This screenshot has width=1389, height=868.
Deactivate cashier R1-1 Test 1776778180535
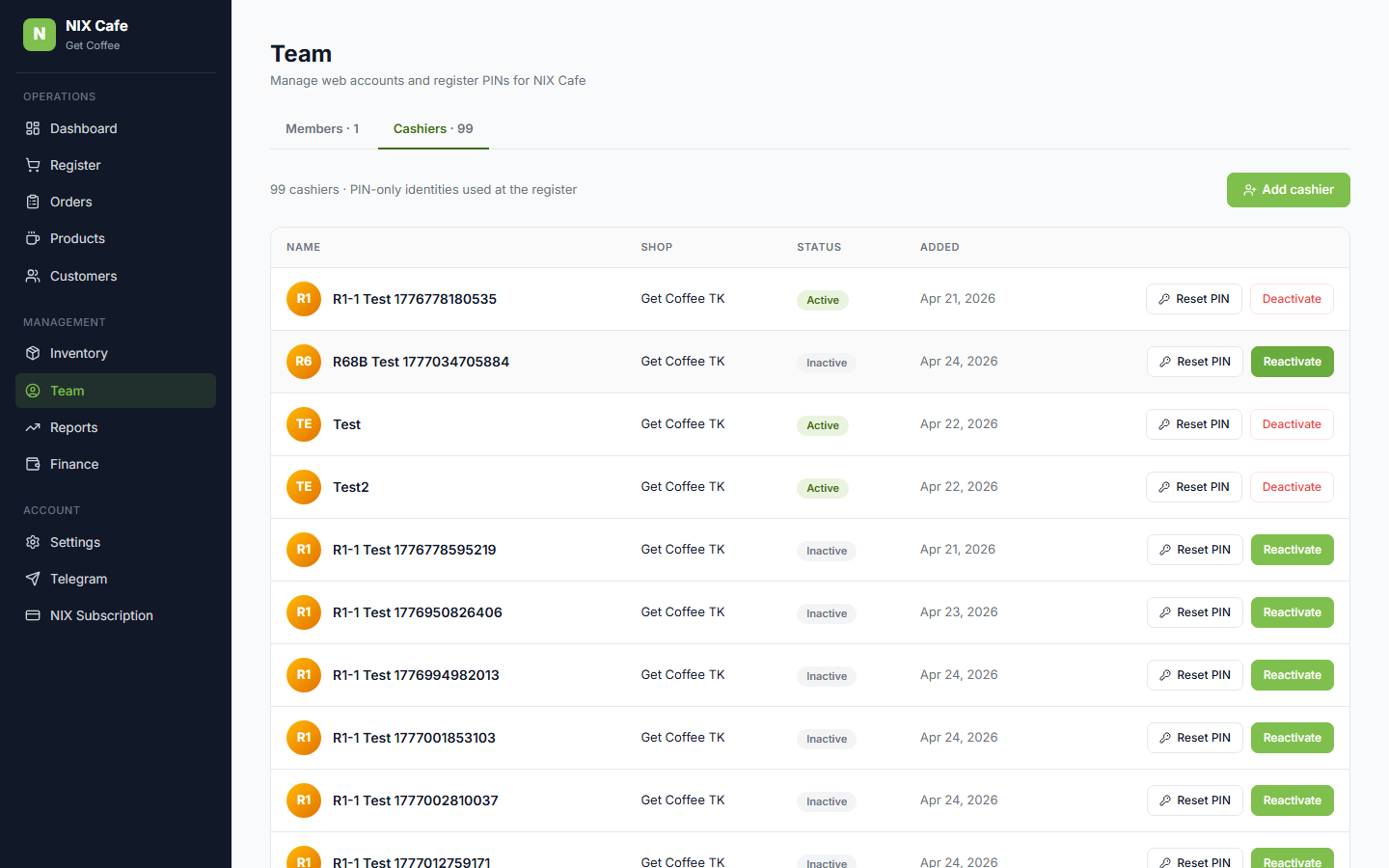1292,299
